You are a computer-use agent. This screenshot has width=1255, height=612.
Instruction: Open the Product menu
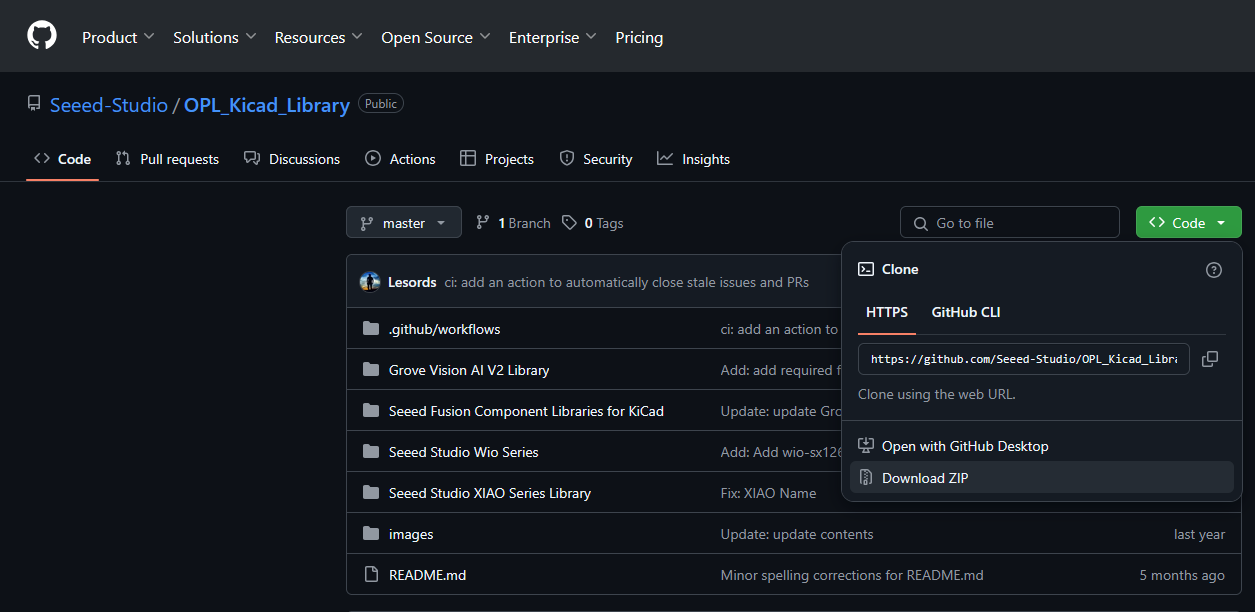click(x=118, y=37)
